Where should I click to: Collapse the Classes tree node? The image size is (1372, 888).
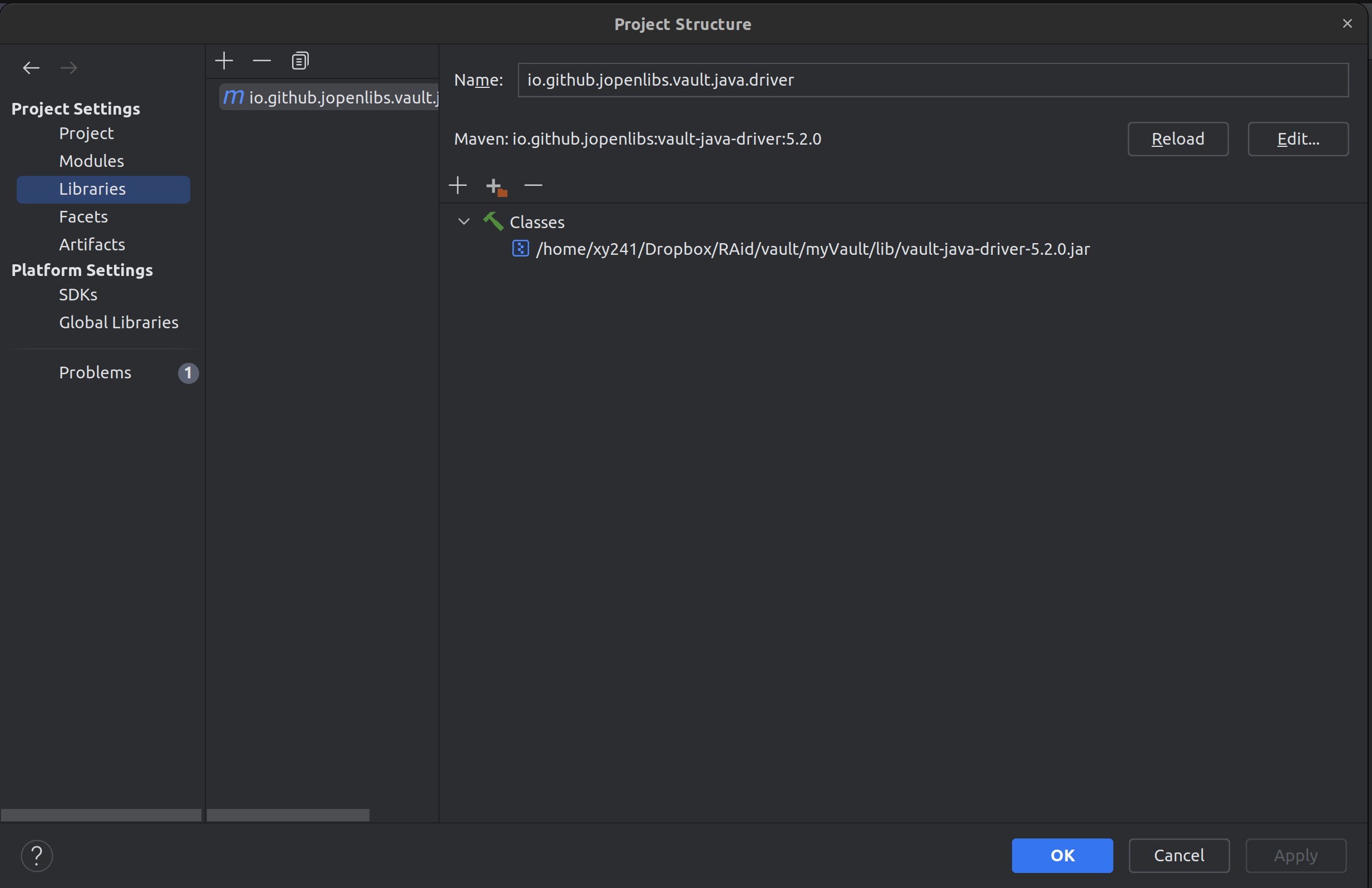463,221
